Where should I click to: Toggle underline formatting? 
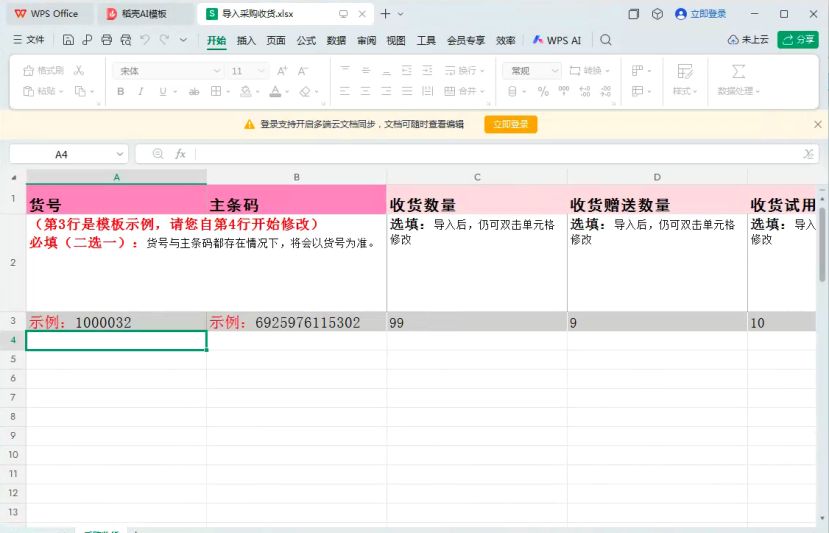163,91
